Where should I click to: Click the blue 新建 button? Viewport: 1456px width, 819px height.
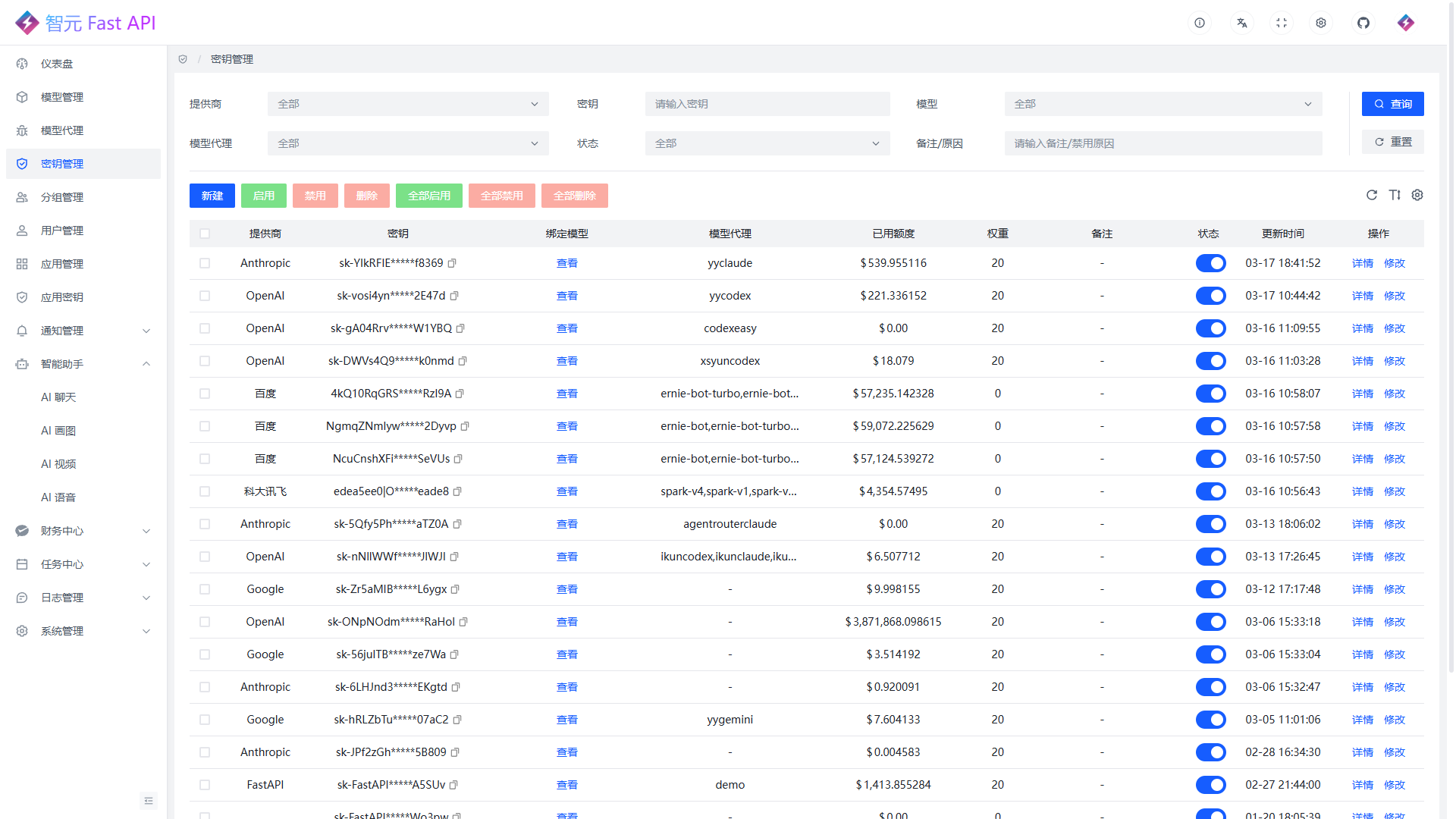[212, 196]
